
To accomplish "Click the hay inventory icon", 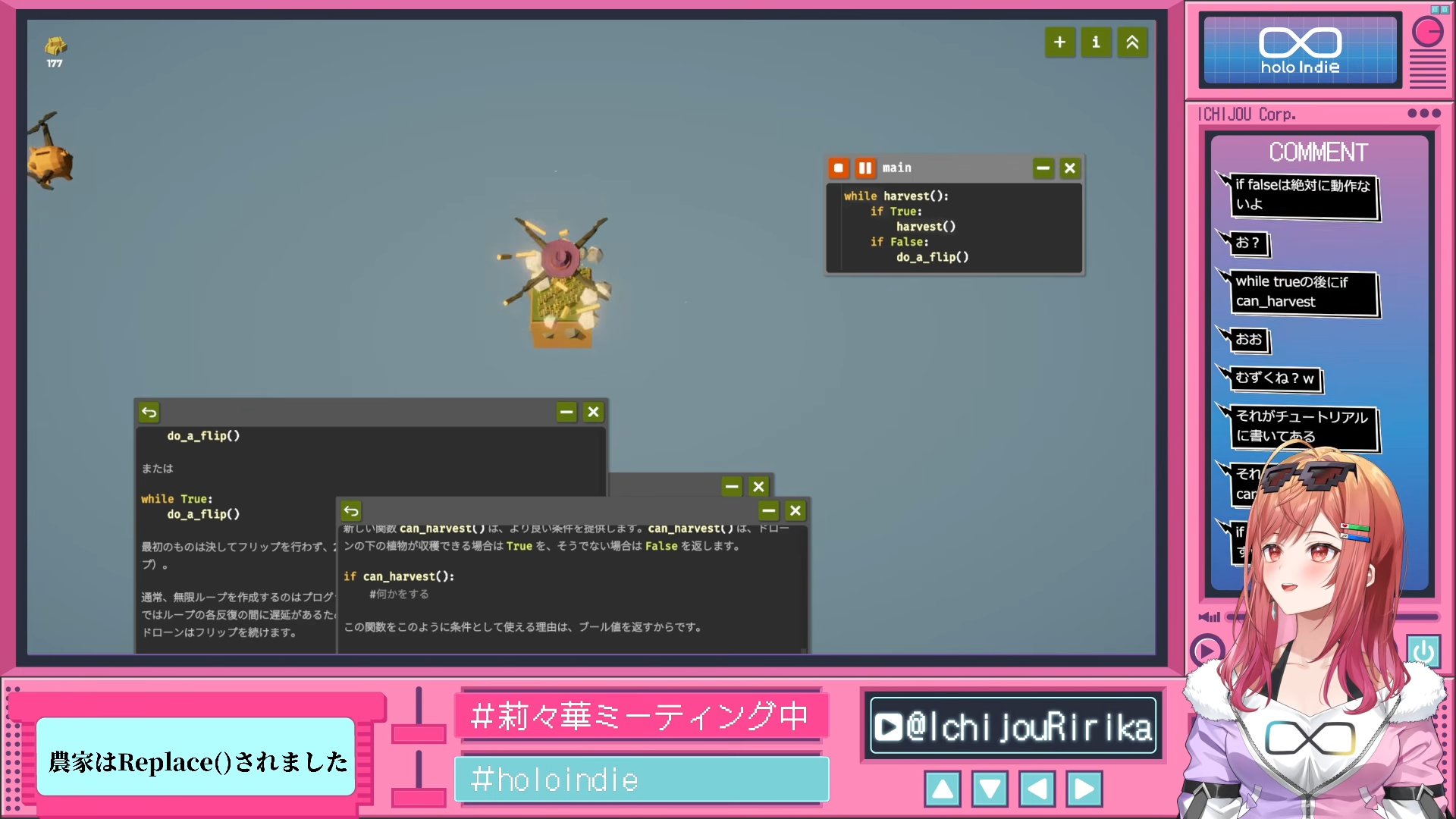I will [55, 47].
